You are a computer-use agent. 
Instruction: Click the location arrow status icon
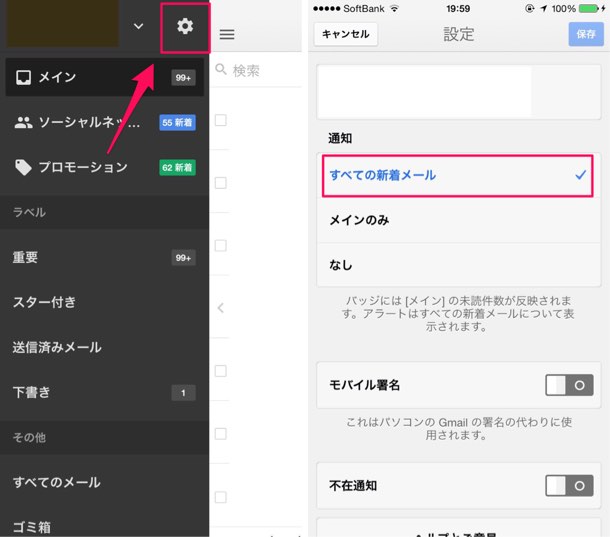point(543,9)
